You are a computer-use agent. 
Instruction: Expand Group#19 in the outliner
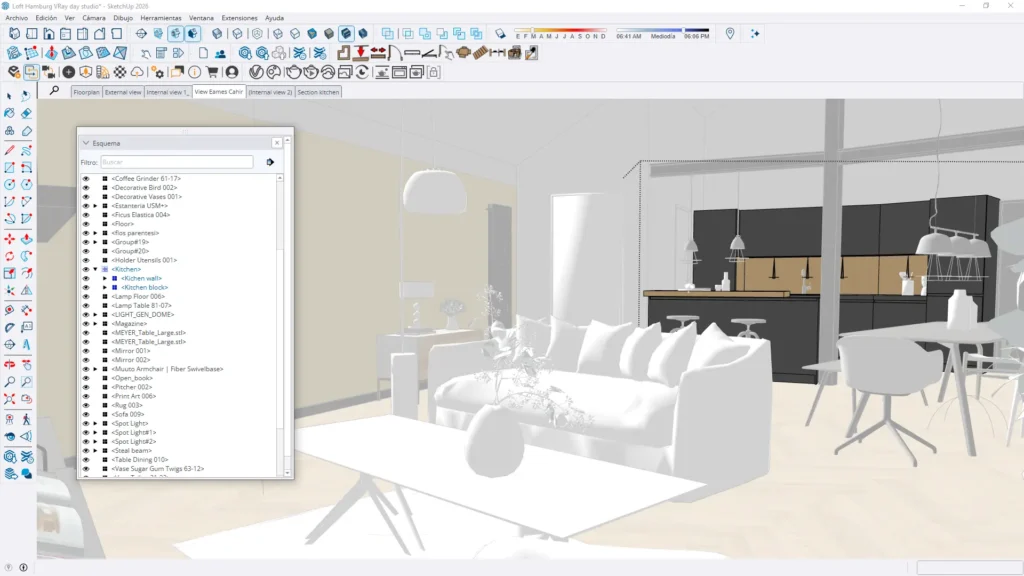click(x=95, y=242)
